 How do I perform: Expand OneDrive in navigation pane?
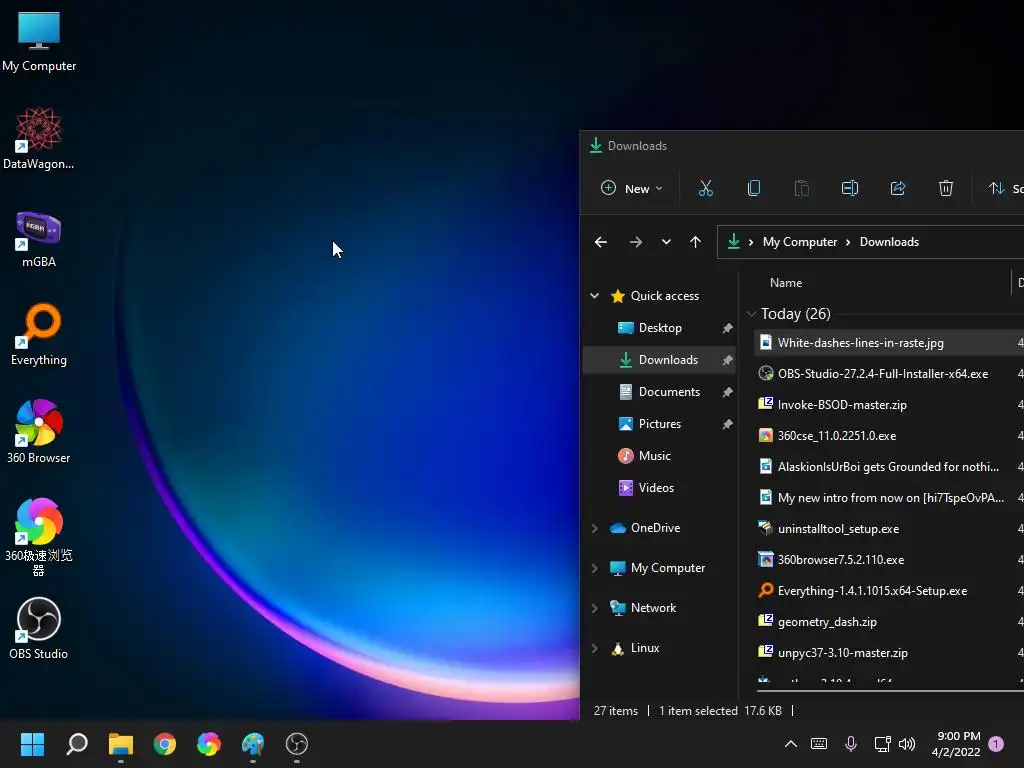[x=594, y=528]
